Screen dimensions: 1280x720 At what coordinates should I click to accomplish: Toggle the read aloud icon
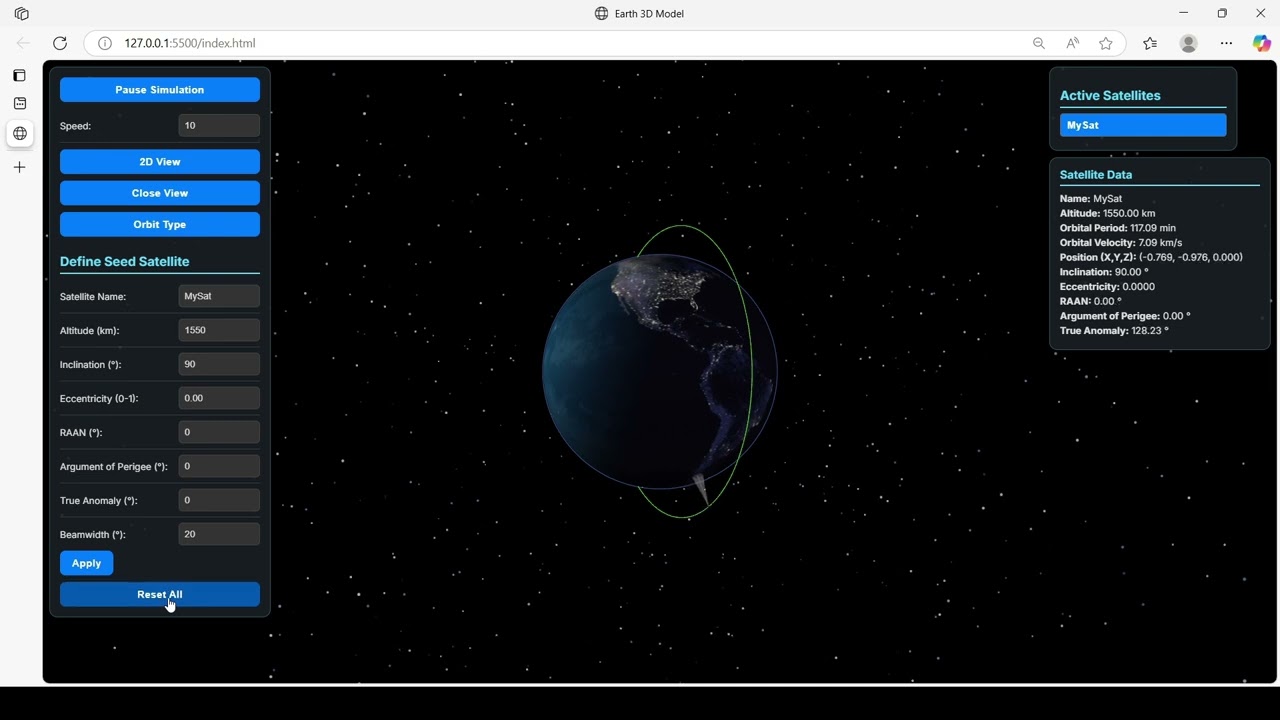point(1072,43)
